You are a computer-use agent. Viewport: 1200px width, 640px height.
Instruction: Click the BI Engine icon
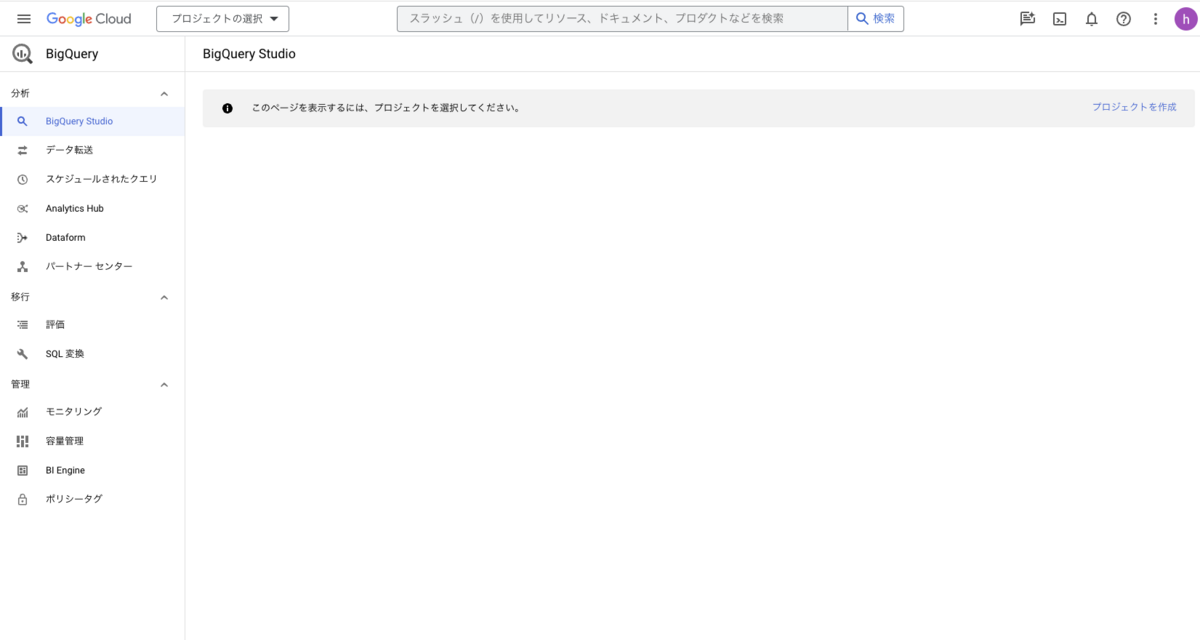(x=22, y=470)
